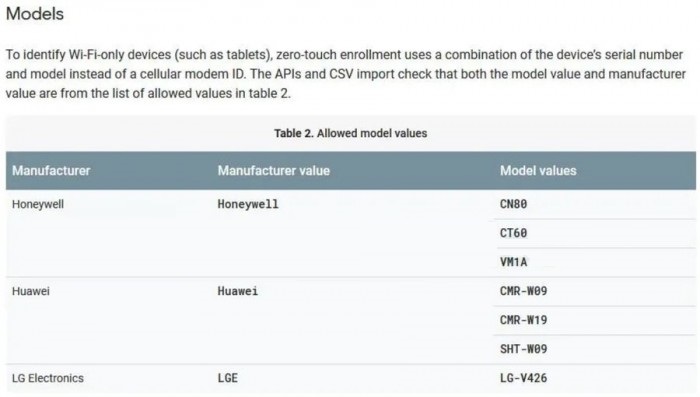Click model value LG-V426
This screenshot has height=397, width=700.
tap(523, 378)
